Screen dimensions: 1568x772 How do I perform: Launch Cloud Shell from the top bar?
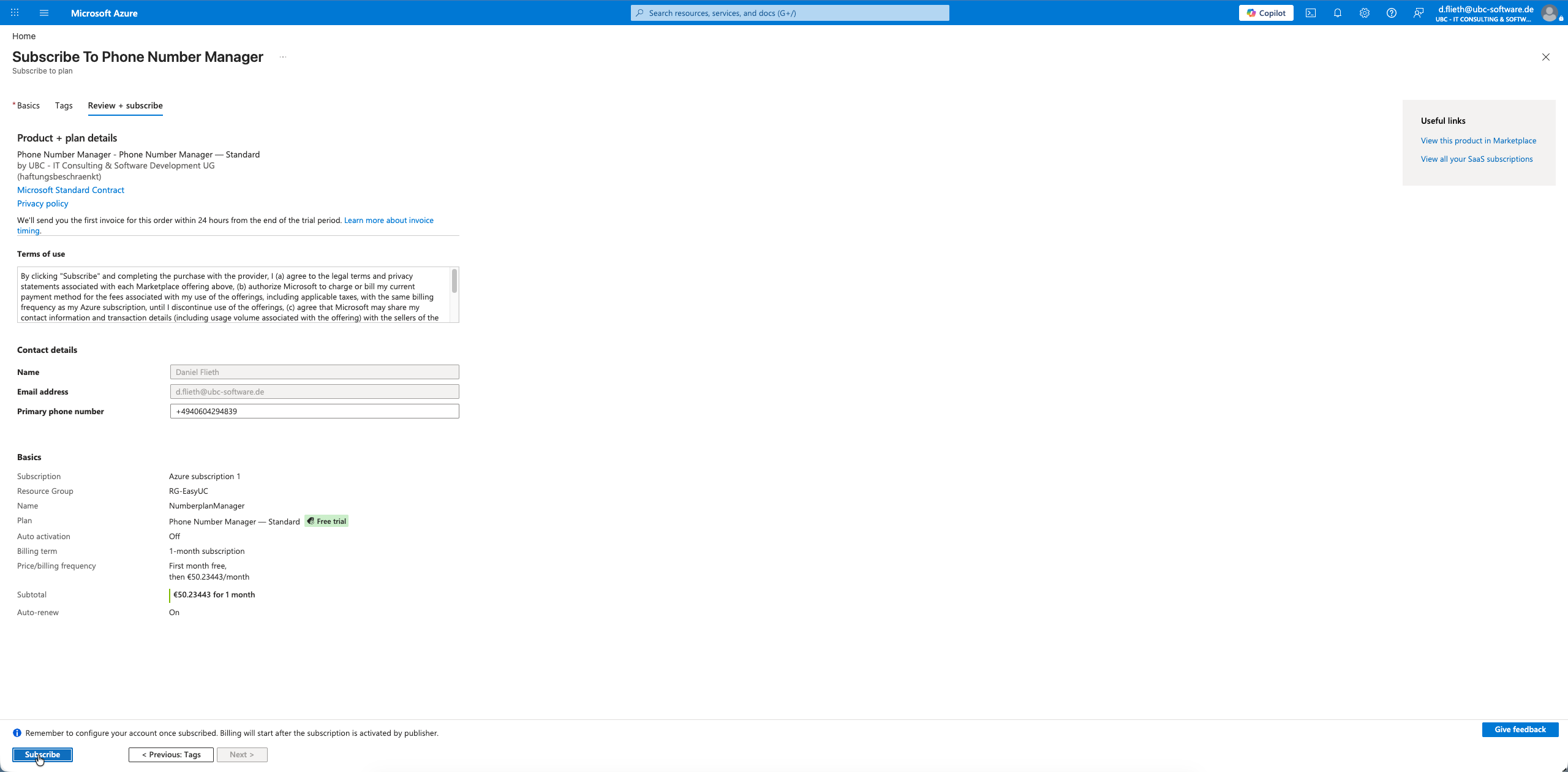point(1311,13)
